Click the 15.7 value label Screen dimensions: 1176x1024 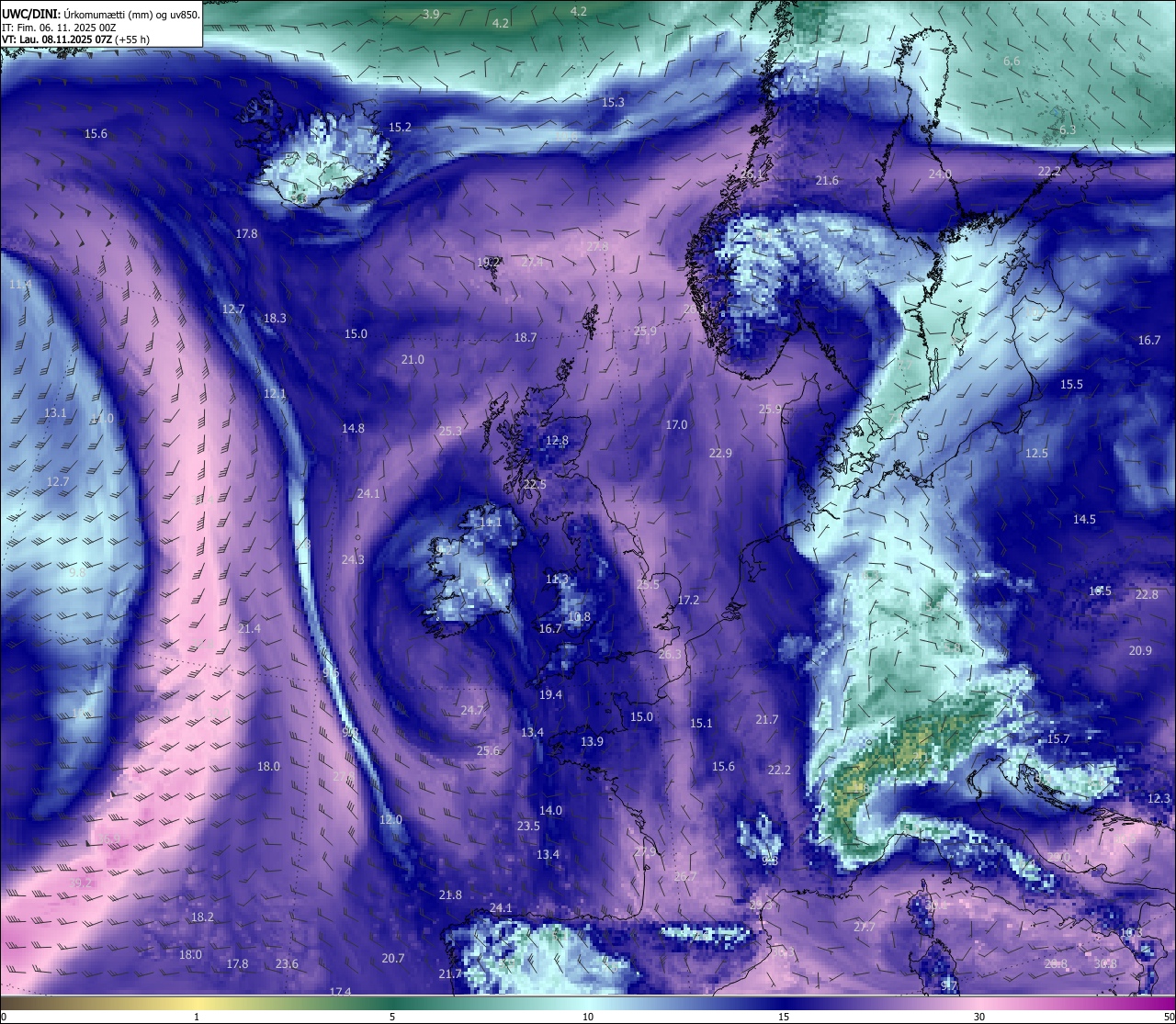coord(1058,738)
